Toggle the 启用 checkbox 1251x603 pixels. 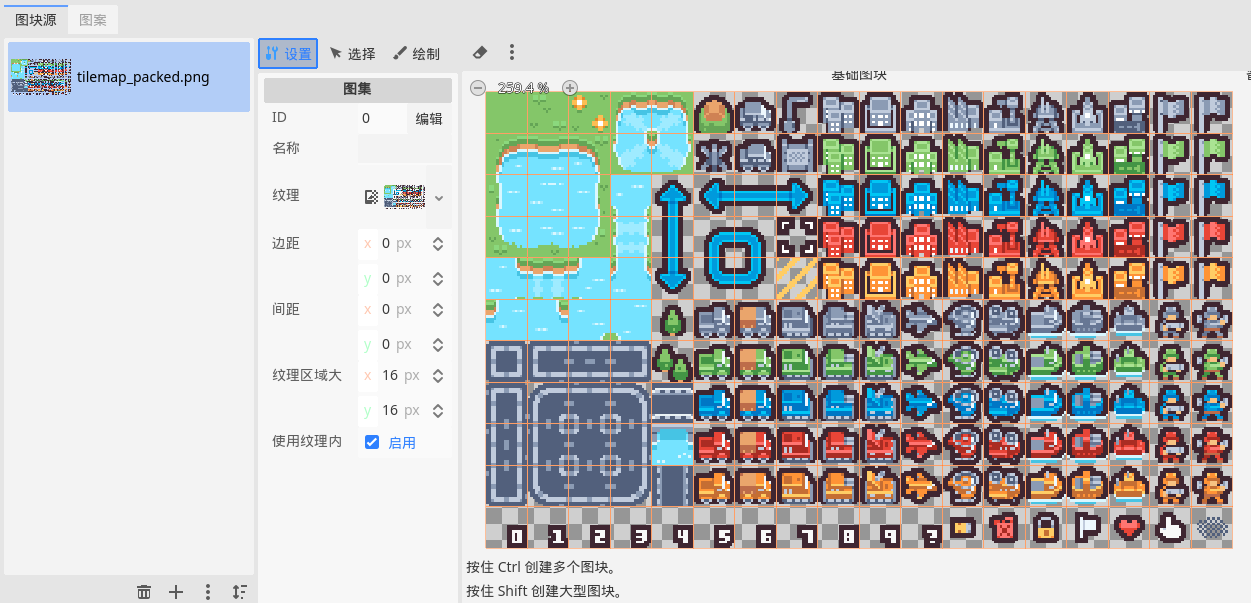coord(372,442)
